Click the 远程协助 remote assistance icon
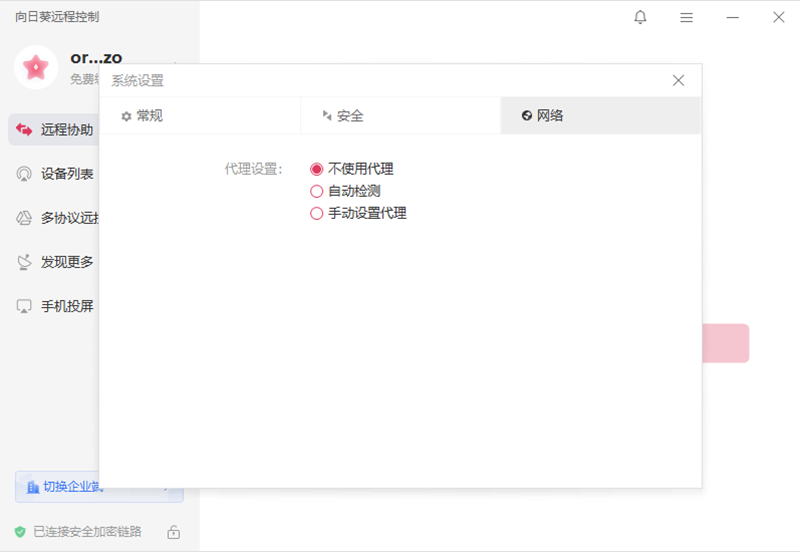Screen dimensions: 800x552 pos(25,130)
